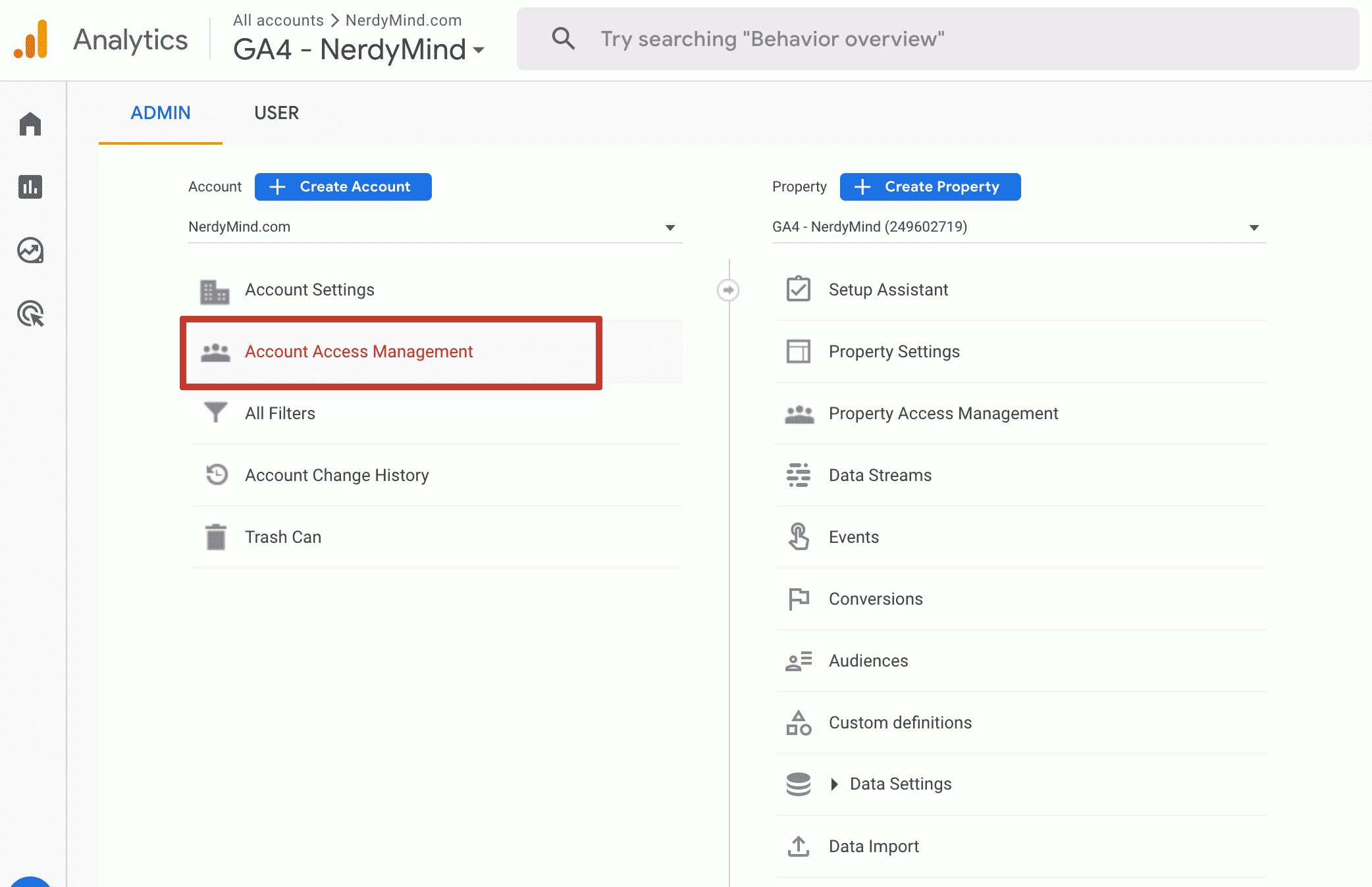Image resolution: width=1372 pixels, height=887 pixels.
Task: Click the Data Import upload icon
Action: click(x=799, y=846)
